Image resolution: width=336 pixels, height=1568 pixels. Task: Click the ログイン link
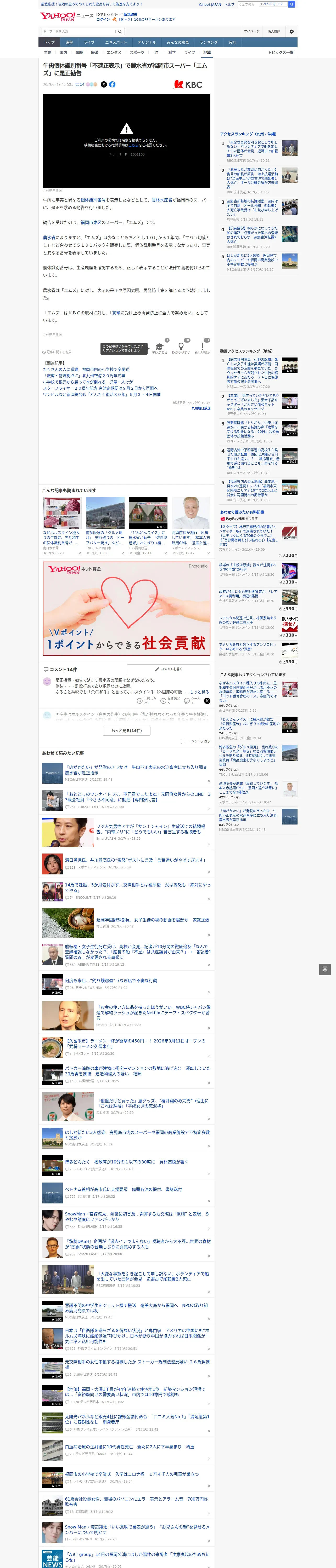[x=103, y=20]
